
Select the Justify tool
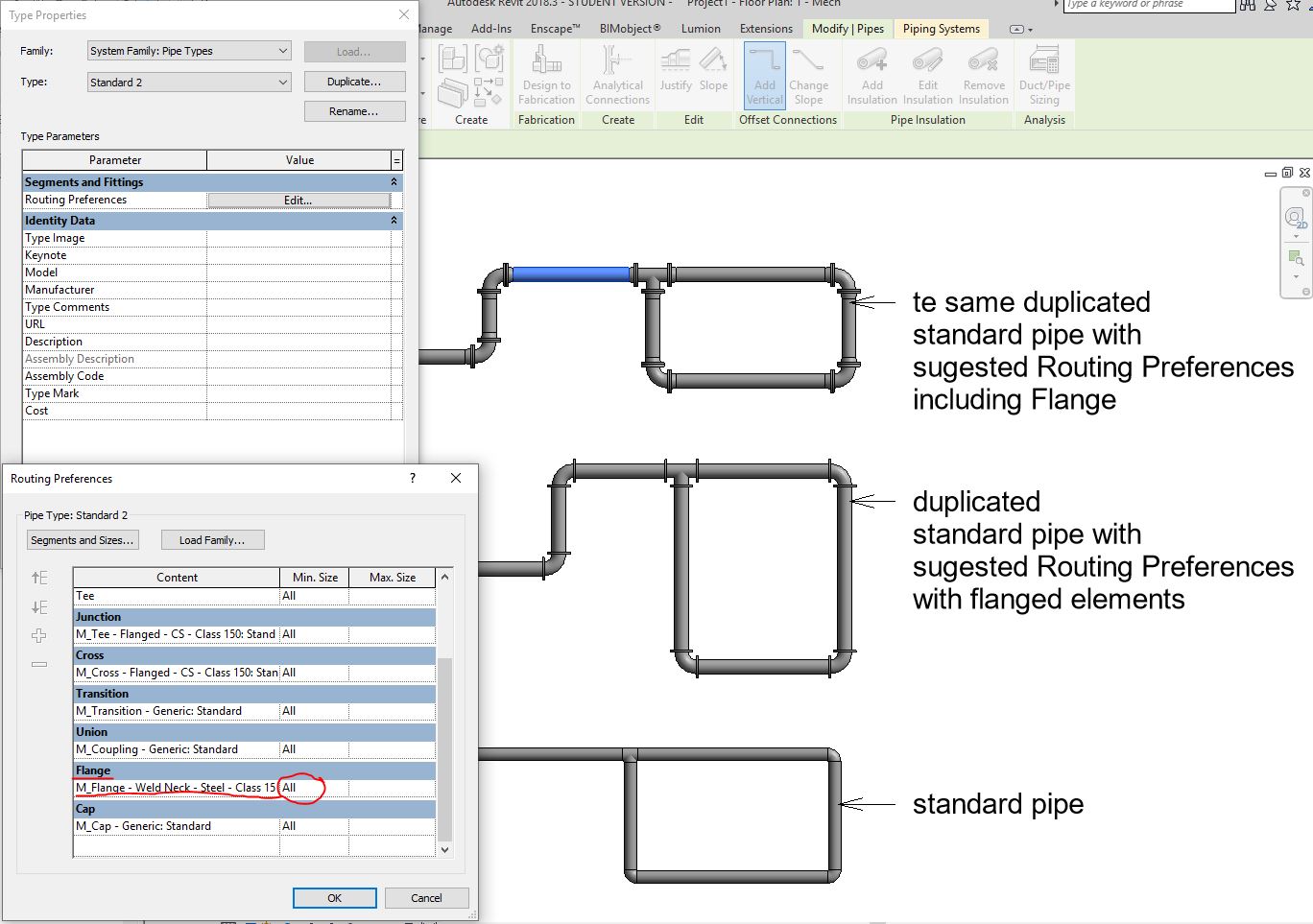675,77
